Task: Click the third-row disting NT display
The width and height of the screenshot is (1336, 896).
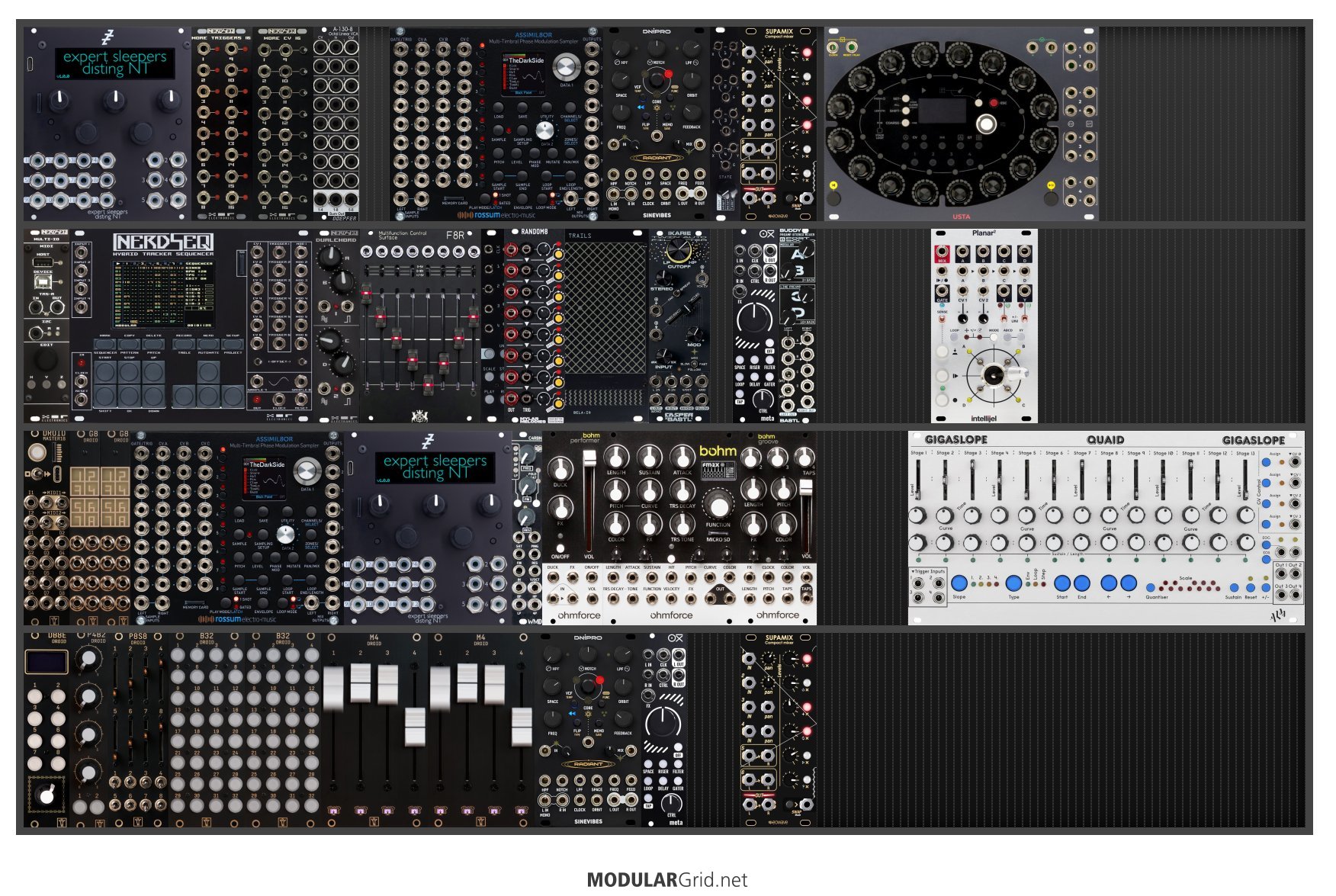Action: [435, 467]
